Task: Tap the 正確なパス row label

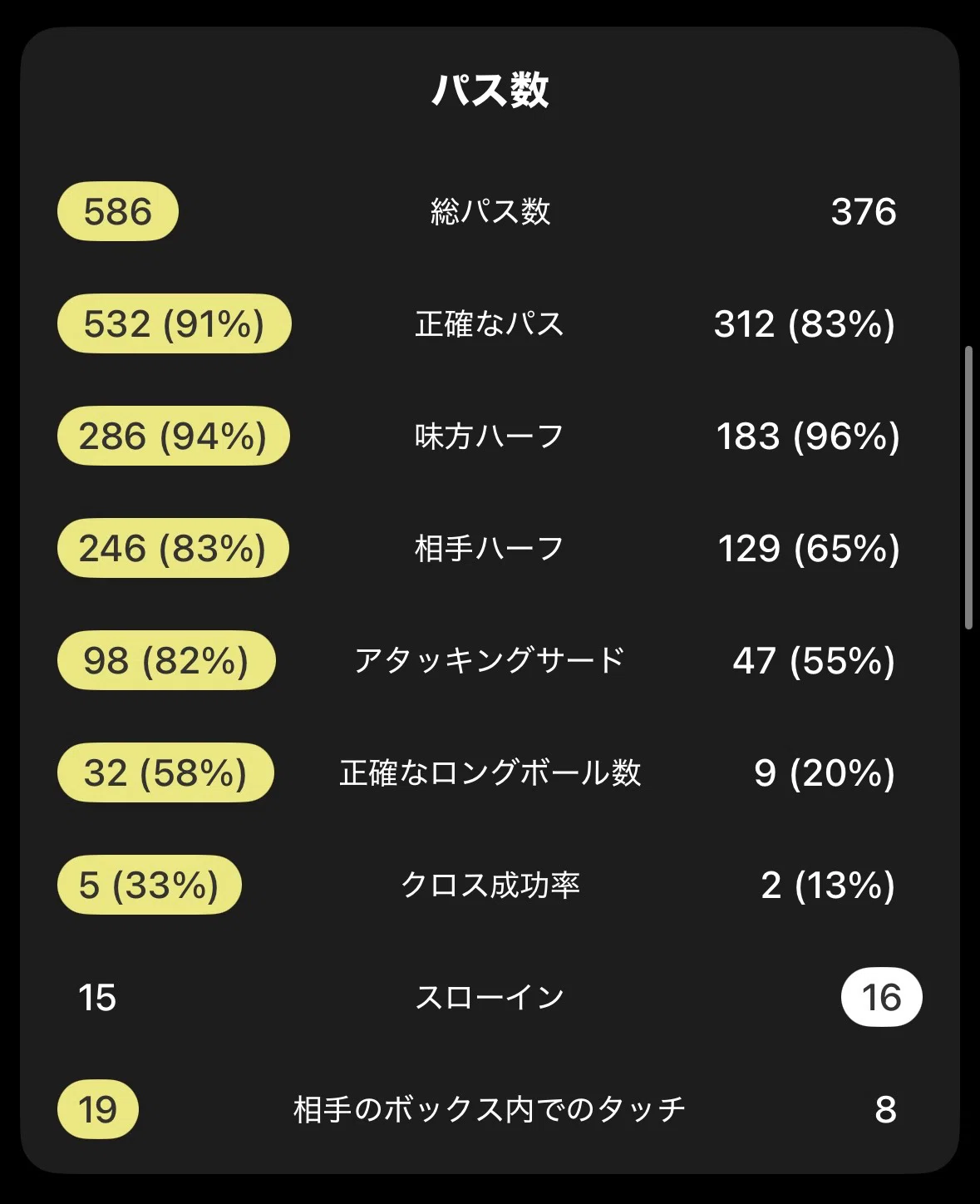Action: [x=490, y=323]
